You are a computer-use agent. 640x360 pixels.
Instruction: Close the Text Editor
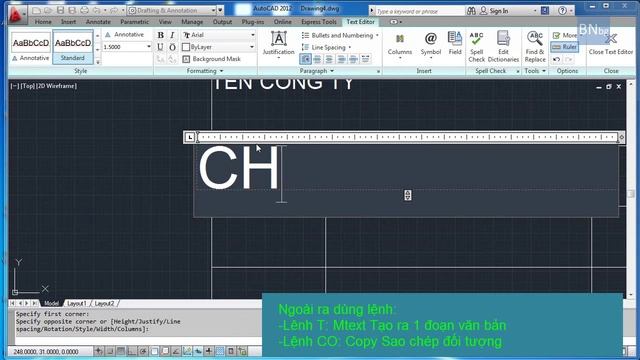(x=611, y=43)
